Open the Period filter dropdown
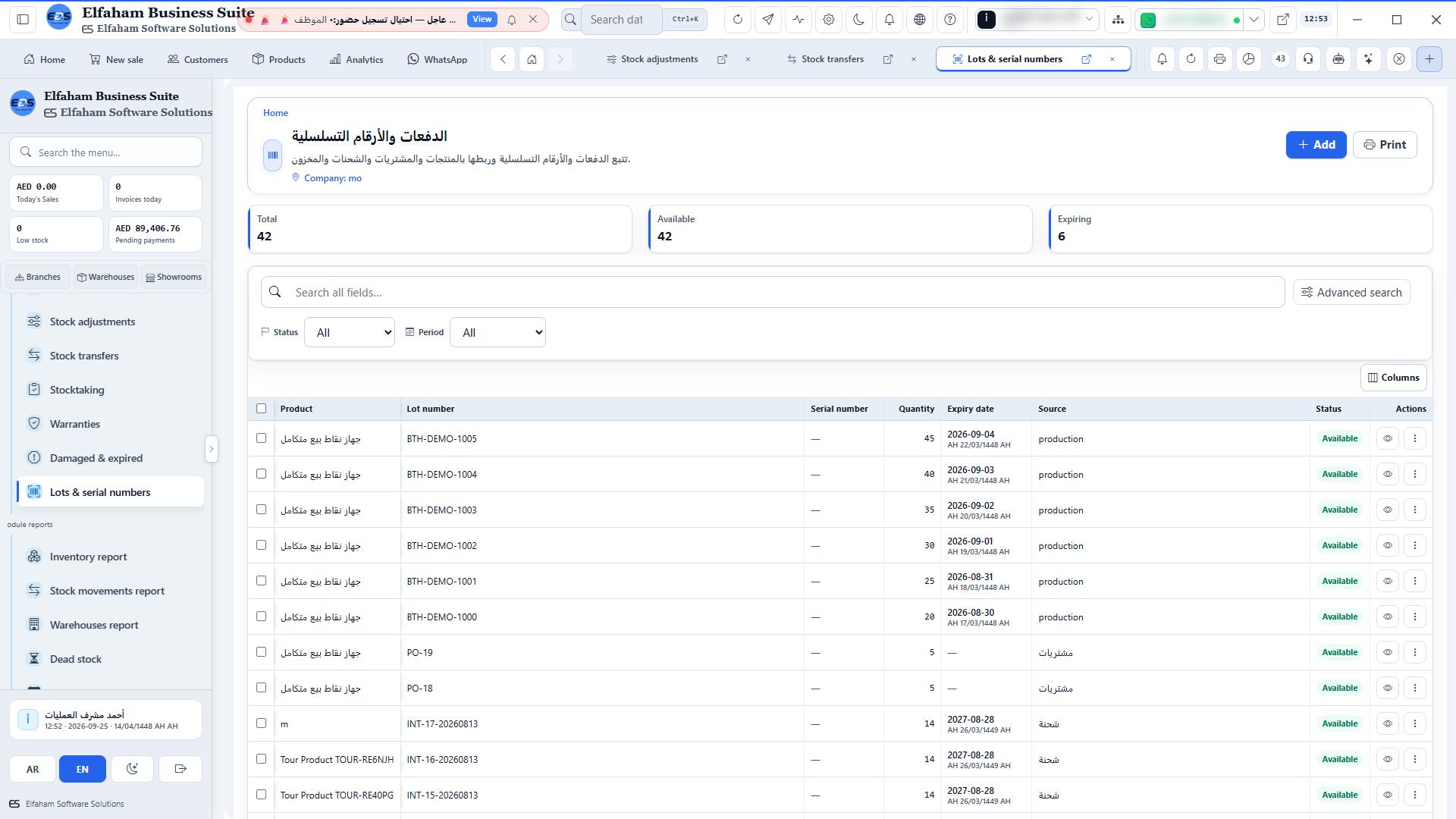The width and height of the screenshot is (1456, 819). (497, 332)
